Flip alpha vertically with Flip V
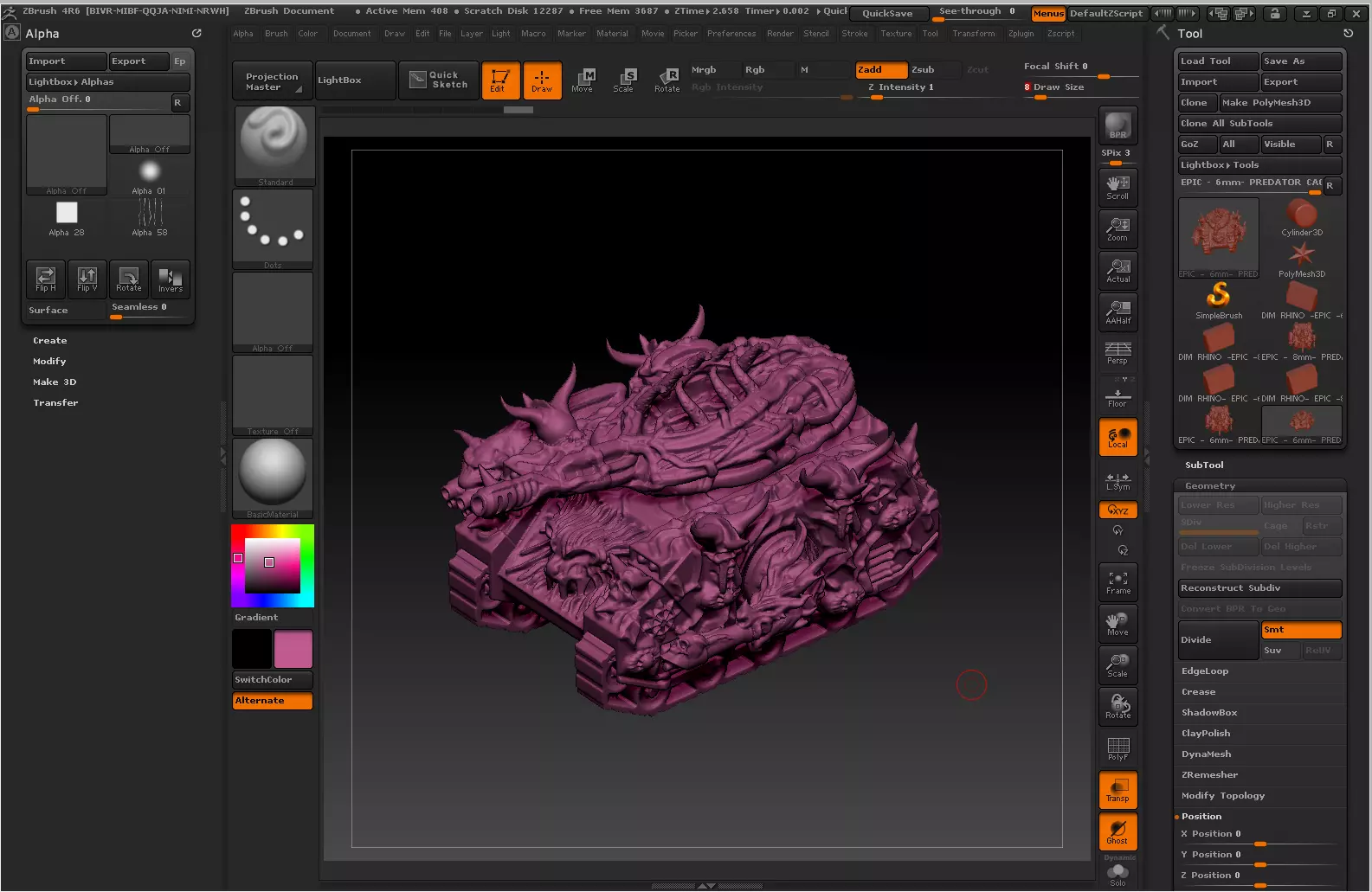This screenshot has height=892, width=1372. click(87, 279)
